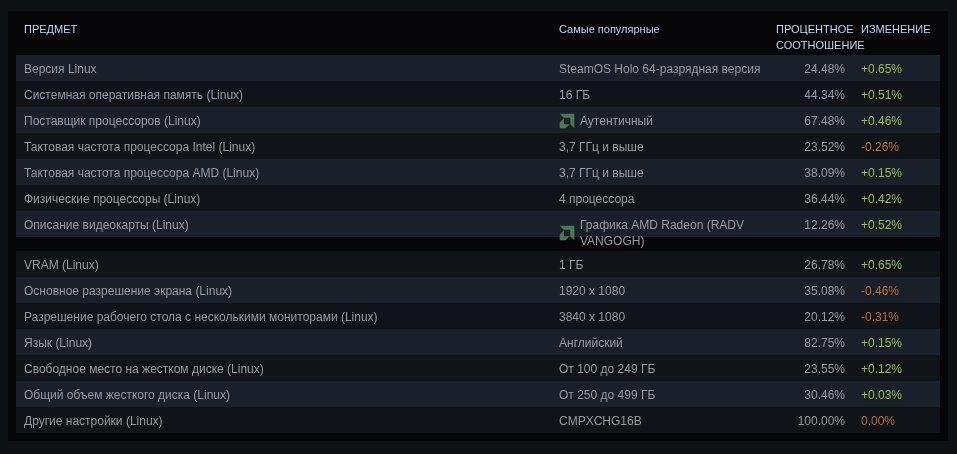Expand Описание видеокарты (Linux) row
Viewport: 957px width, 454px height.
click(106, 225)
